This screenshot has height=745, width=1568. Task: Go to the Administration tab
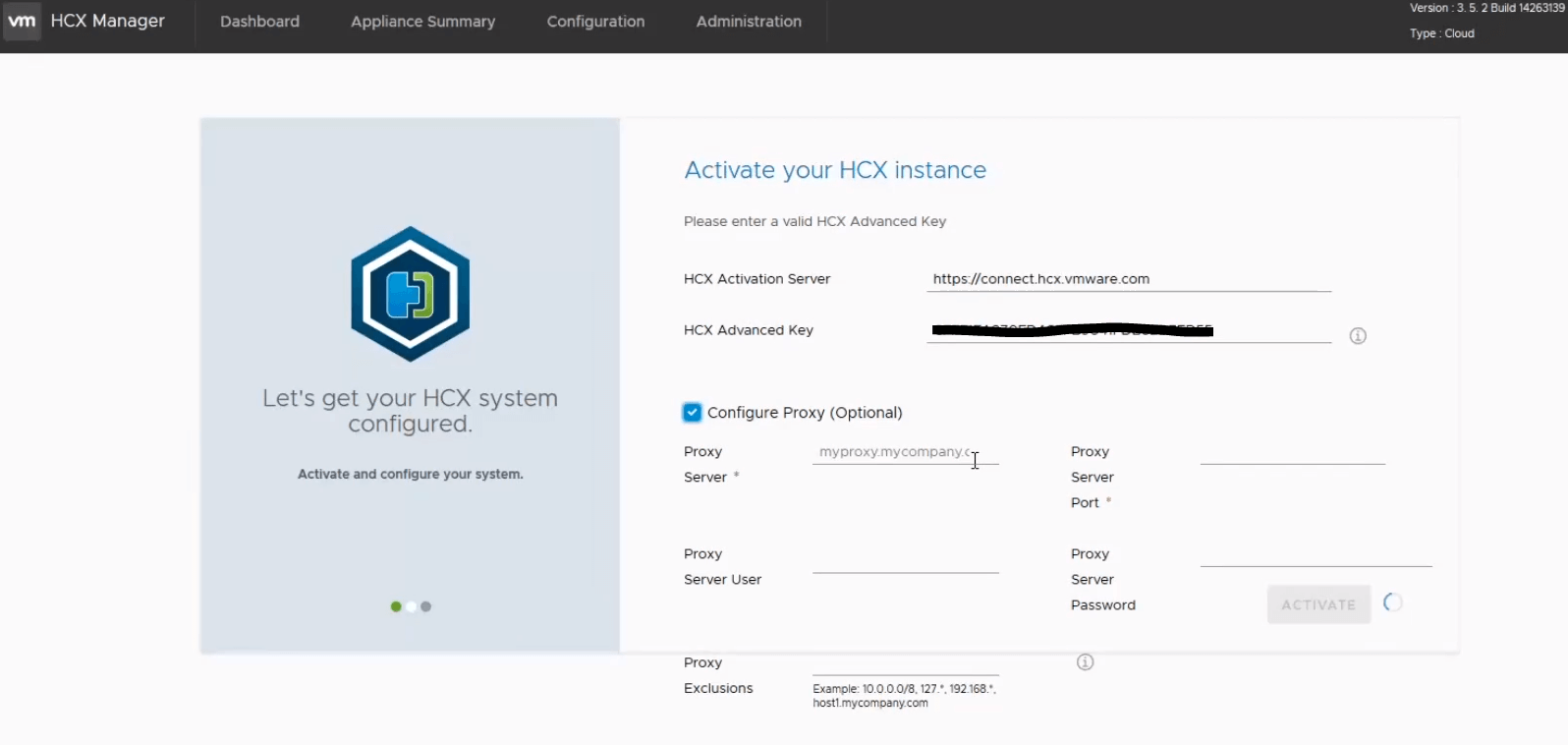tap(749, 22)
